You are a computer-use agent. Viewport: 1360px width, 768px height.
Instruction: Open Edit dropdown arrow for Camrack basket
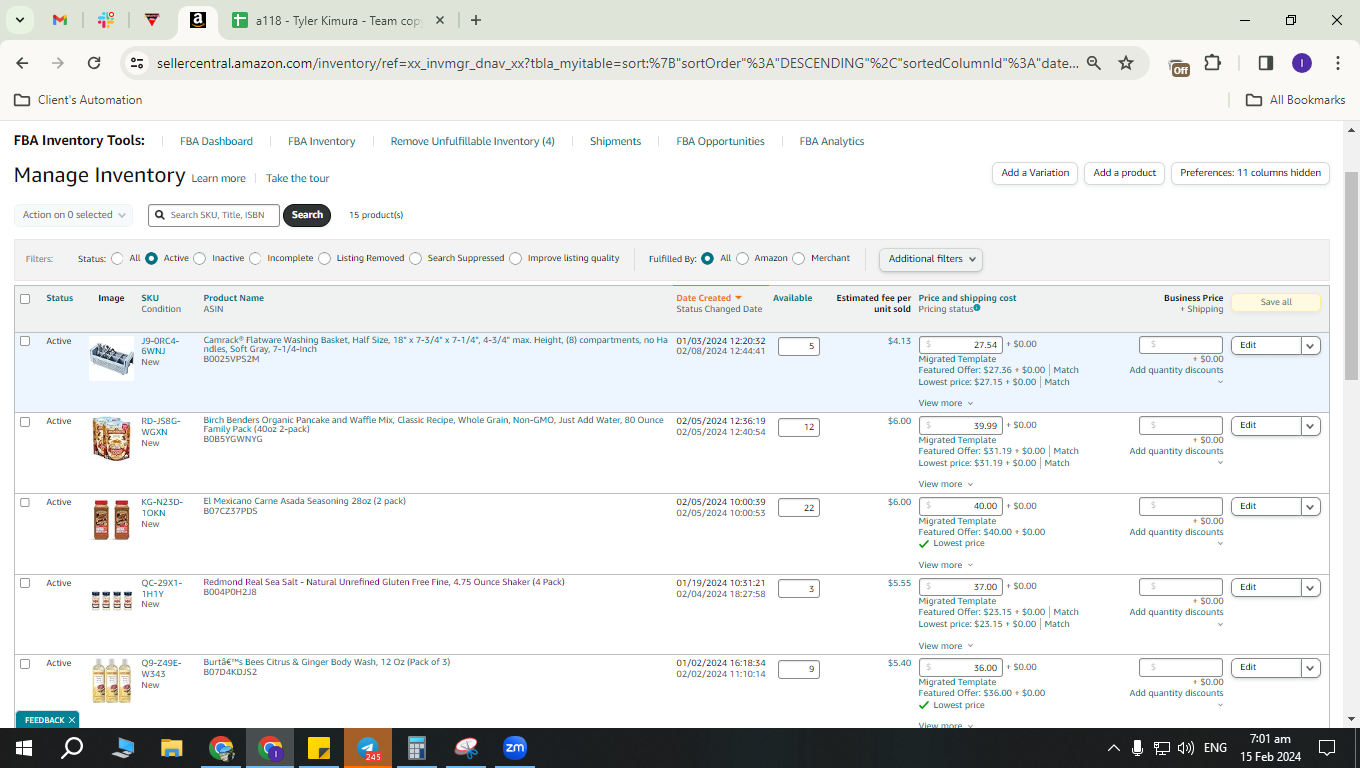pyautogui.click(x=1310, y=346)
